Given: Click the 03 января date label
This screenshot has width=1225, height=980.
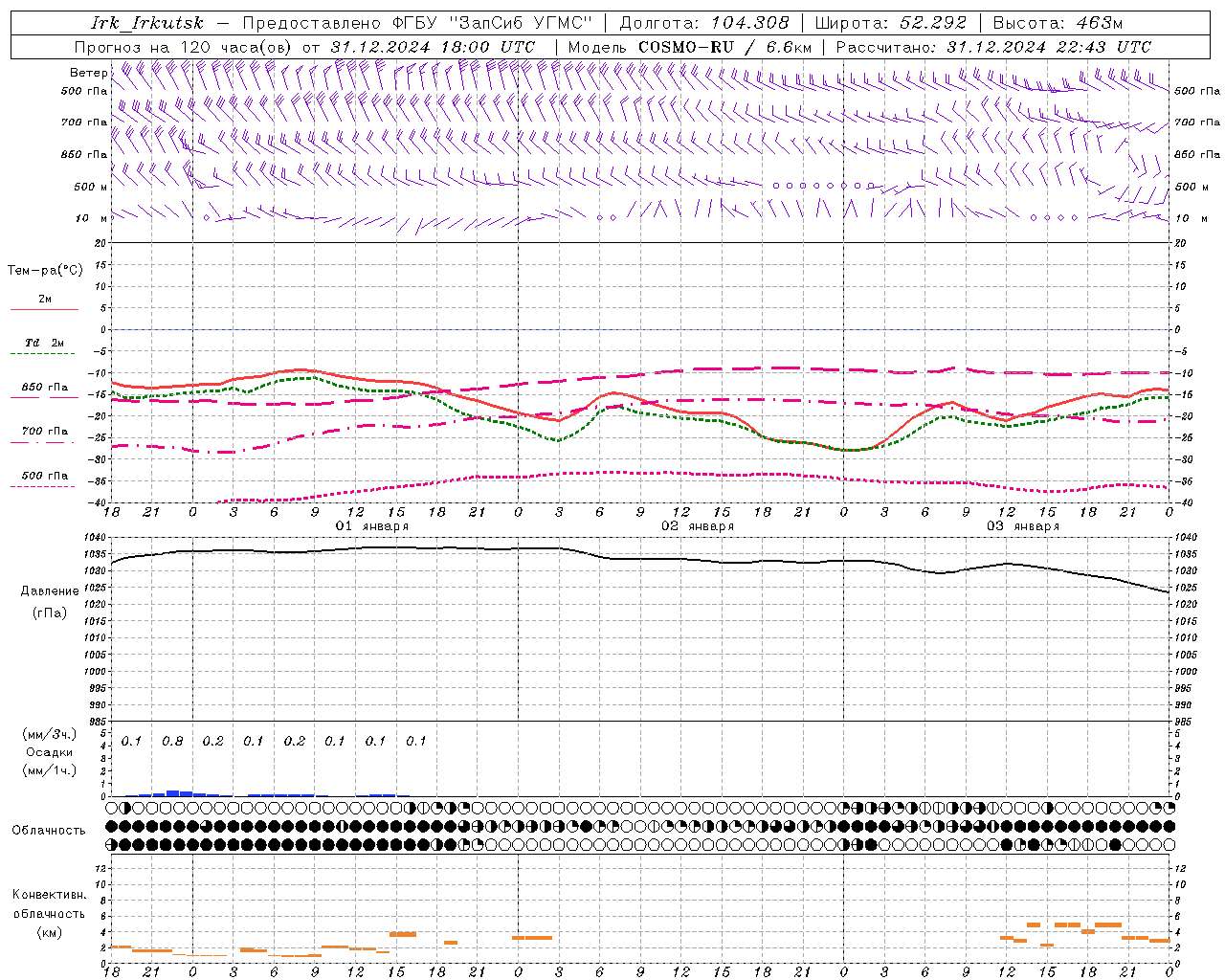Looking at the screenshot, I should [1023, 526].
